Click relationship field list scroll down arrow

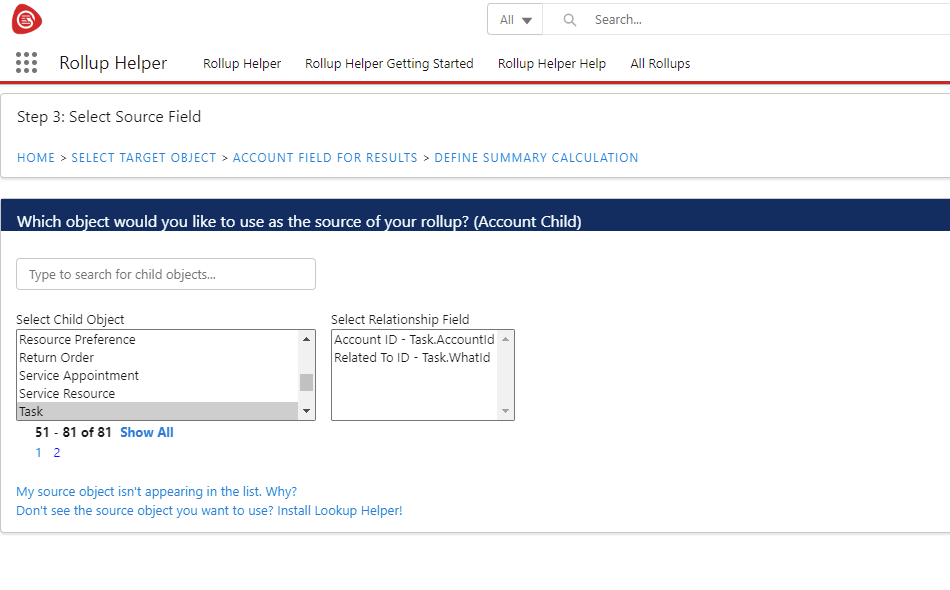pyautogui.click(x=505, y=411)
